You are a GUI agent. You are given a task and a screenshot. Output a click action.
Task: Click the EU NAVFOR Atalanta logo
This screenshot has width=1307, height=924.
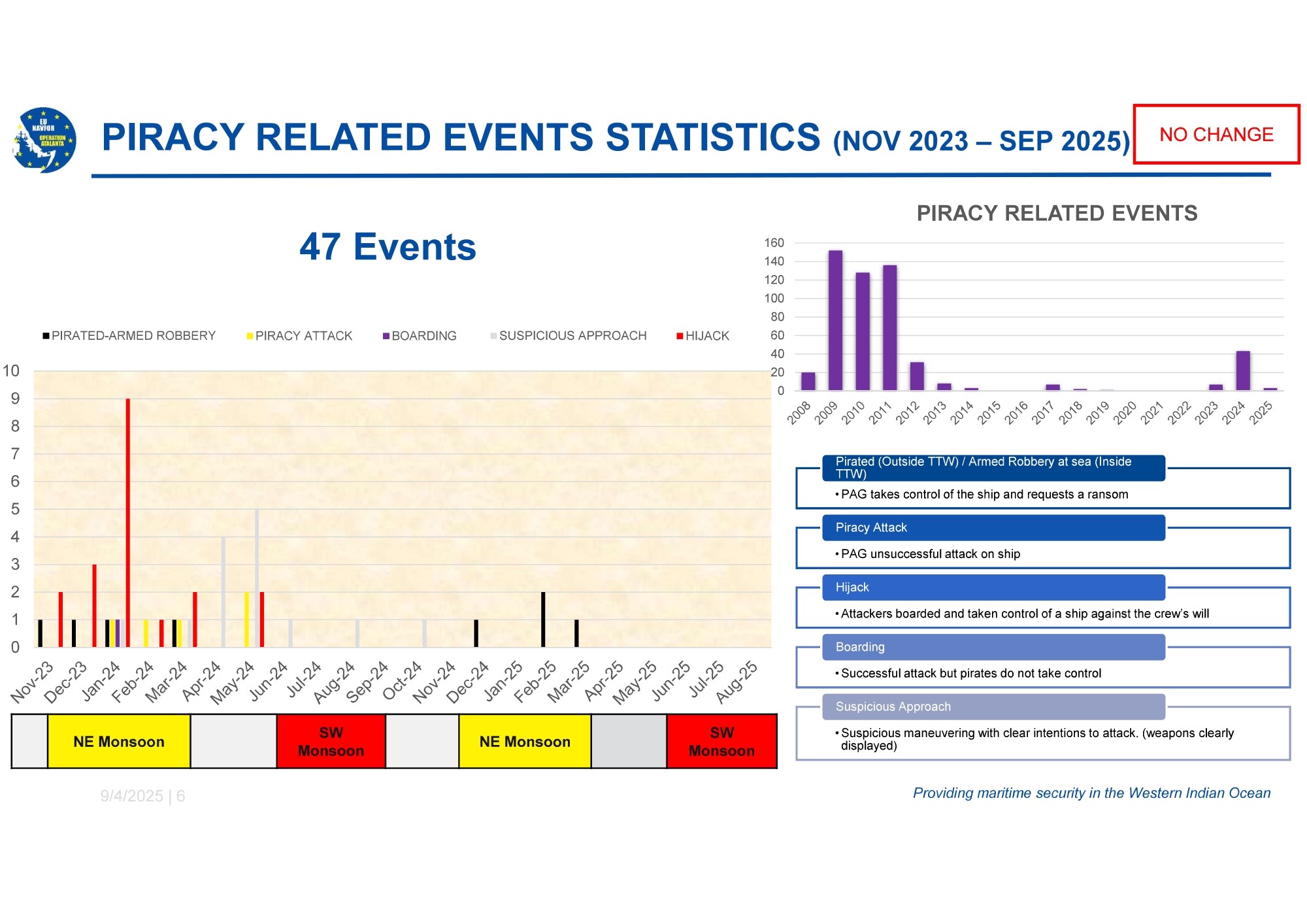pyautogui.click(x=44, y=140)
